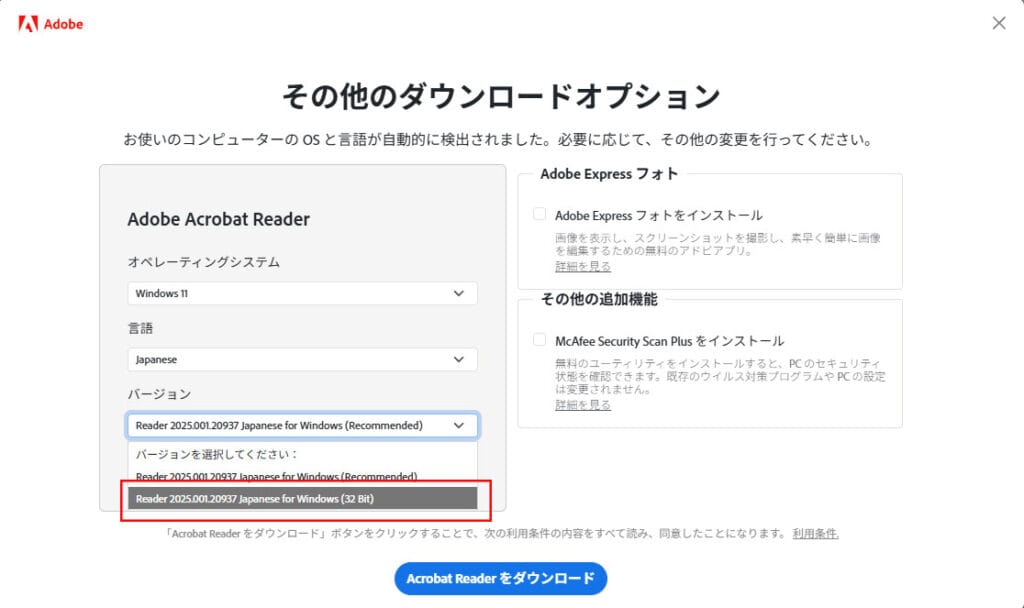Click the 'McAfee Security Scan Plus をインストール' label
The height and width of the screenshot is (608, 1024).
click(669, 341)
